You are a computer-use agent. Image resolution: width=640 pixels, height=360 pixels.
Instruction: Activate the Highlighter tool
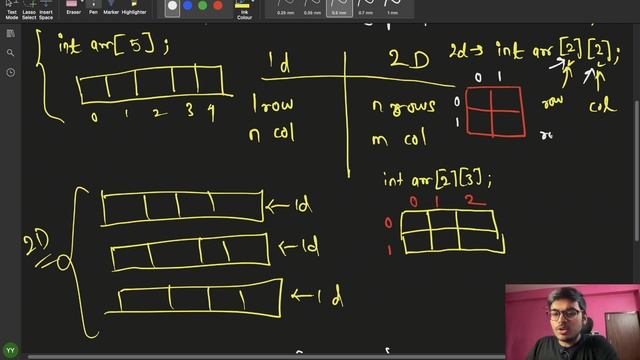pyautogui.click(x=134, y=8)
